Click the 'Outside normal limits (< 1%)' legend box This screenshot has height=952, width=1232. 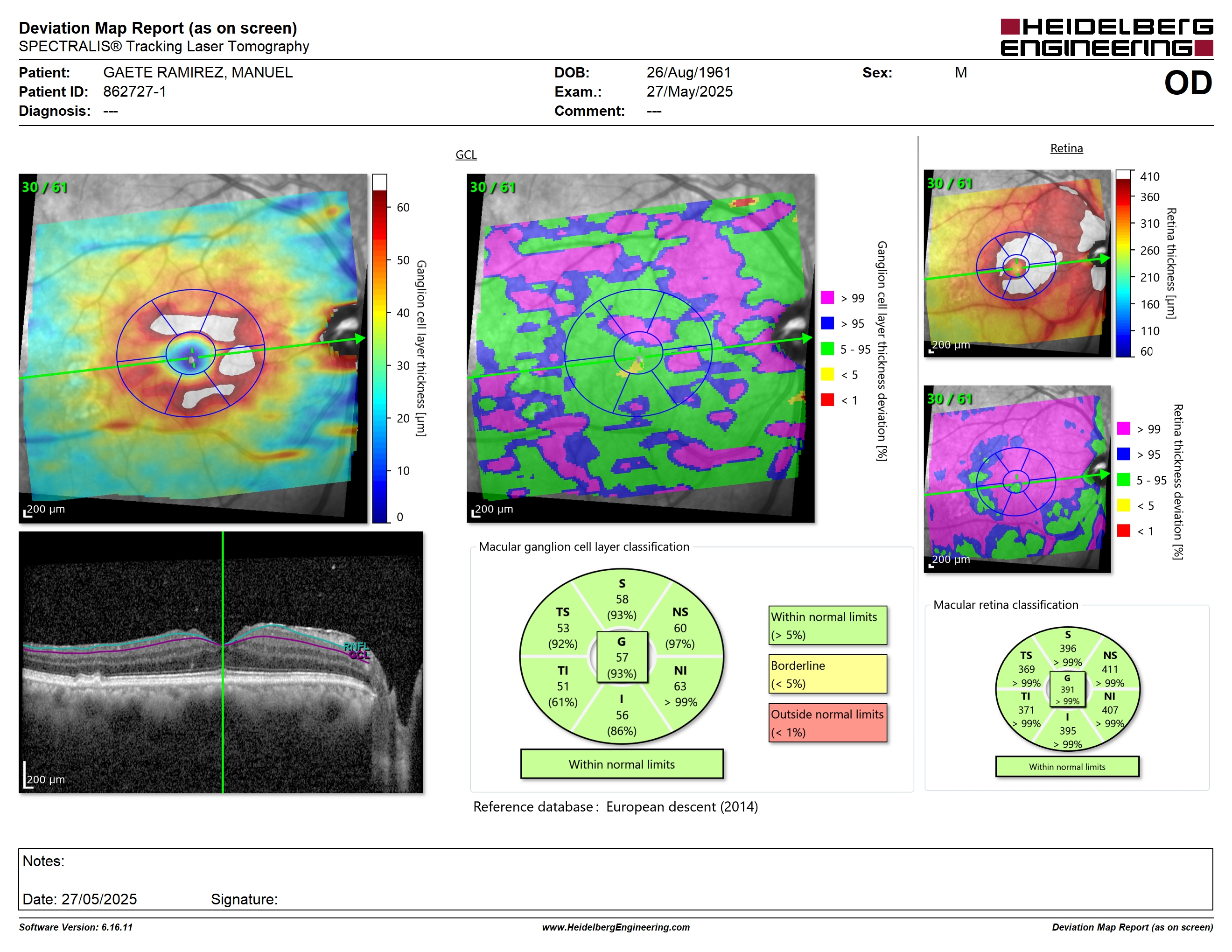[827, 722]
